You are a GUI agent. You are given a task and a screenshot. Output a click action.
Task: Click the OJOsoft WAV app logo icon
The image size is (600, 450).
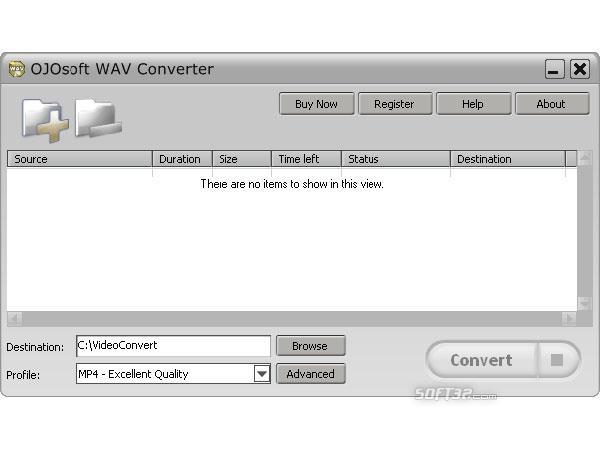pos(16,69)
